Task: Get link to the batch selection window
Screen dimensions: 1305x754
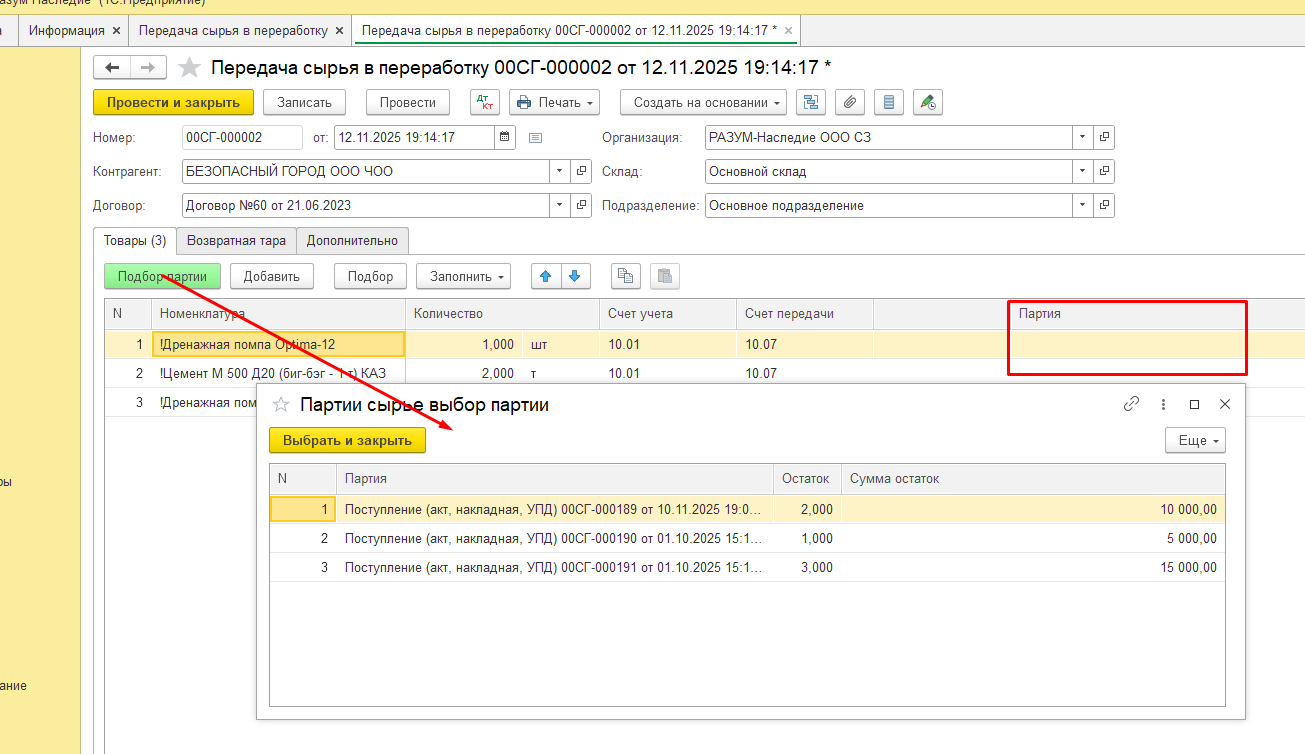Action: 1131,405
